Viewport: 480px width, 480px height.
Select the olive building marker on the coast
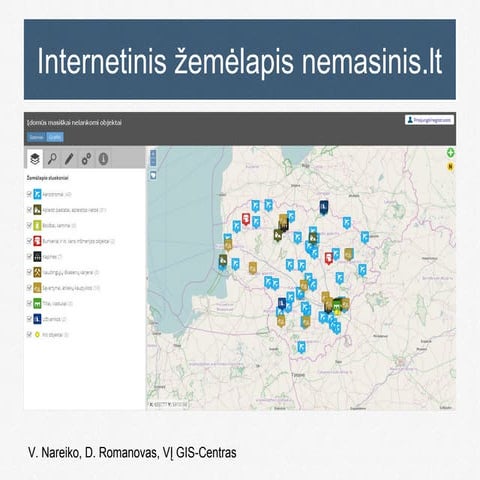pos(223,261)
